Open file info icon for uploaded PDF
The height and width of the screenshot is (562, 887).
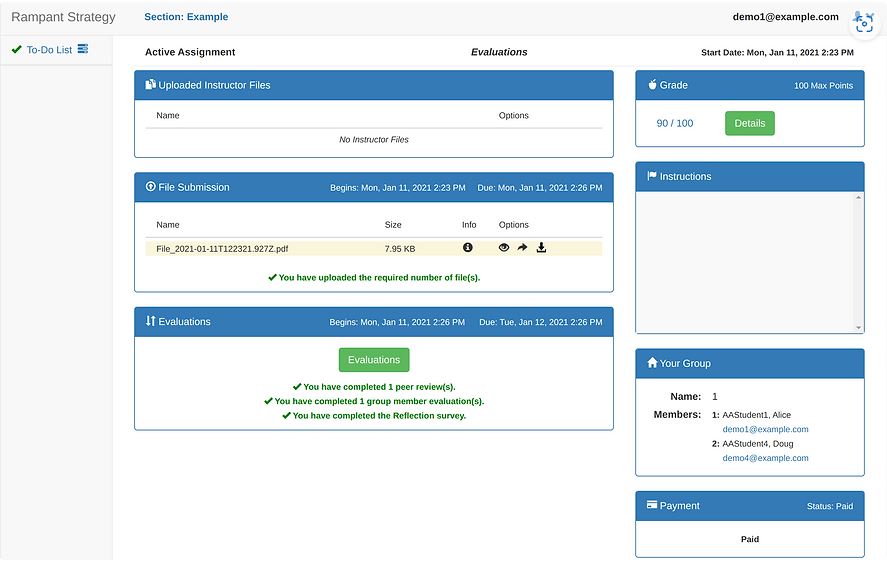point(467,248)
